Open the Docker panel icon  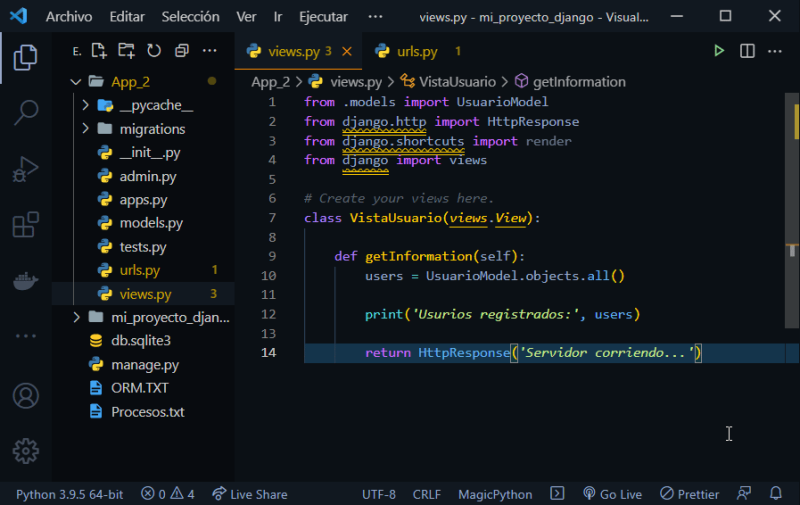(x=26, y=281)
